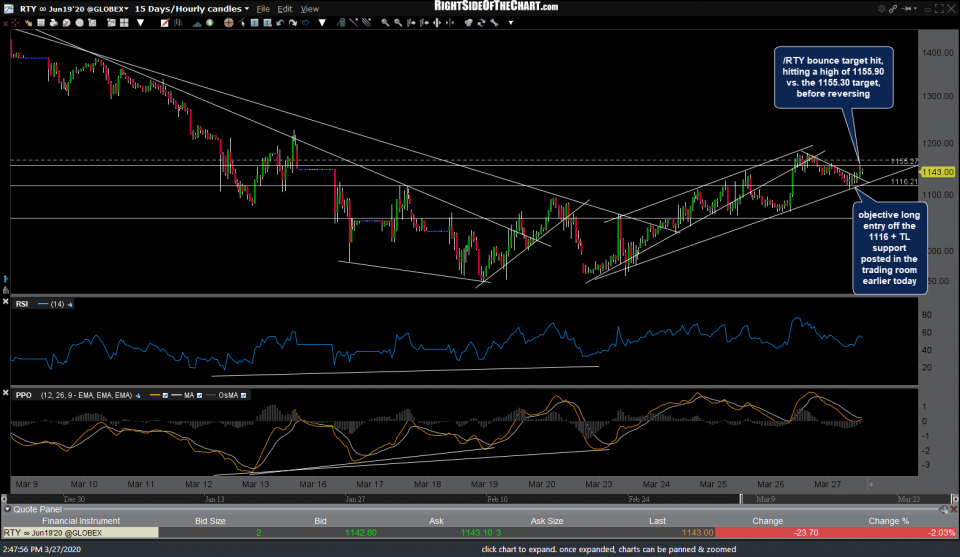Viewport: 960px width, 557px height.
Task: Expand the Quote Panel header arrow
Action: click(x=7, y=508)
